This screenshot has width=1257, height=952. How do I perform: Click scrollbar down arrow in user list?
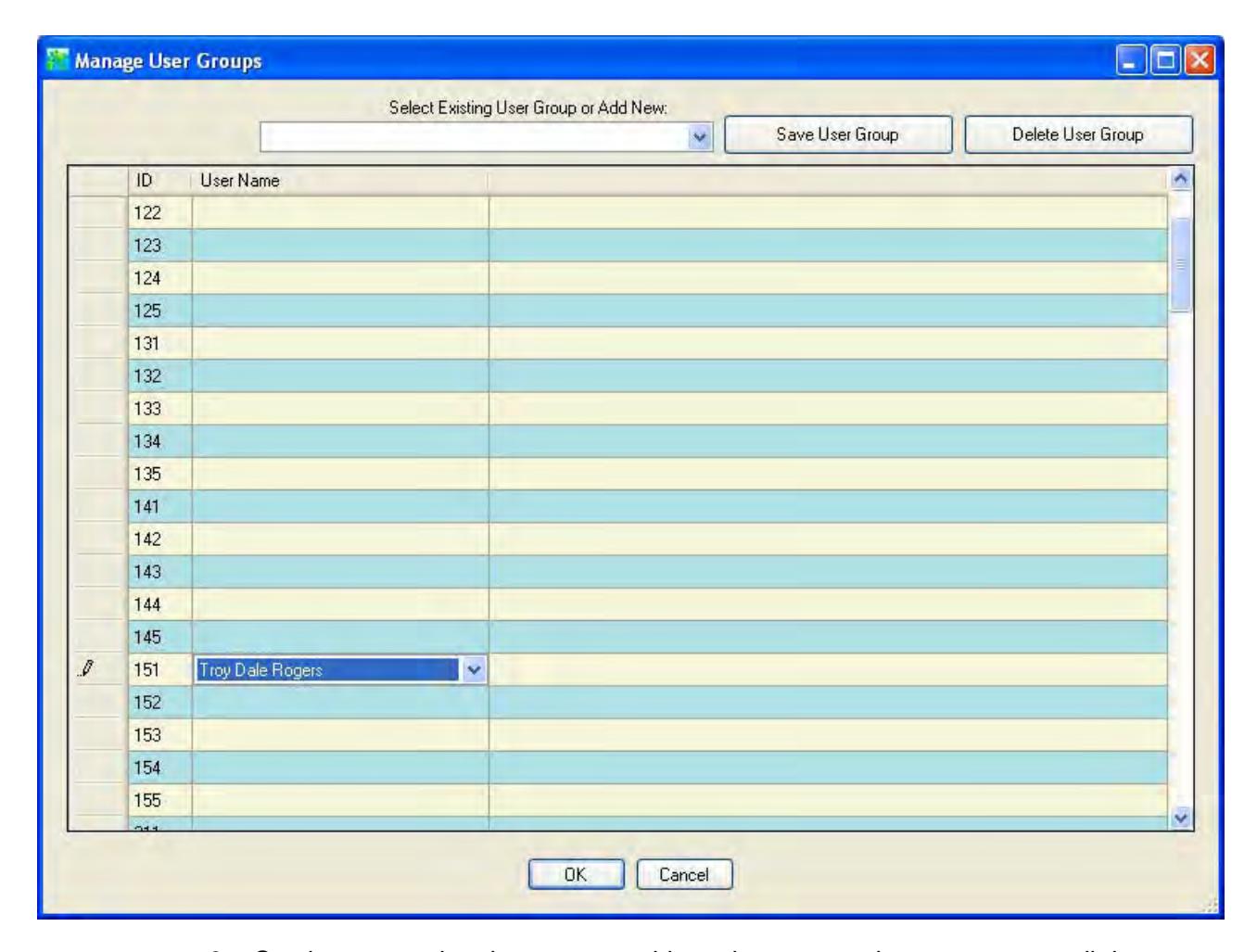(1180, 818)
